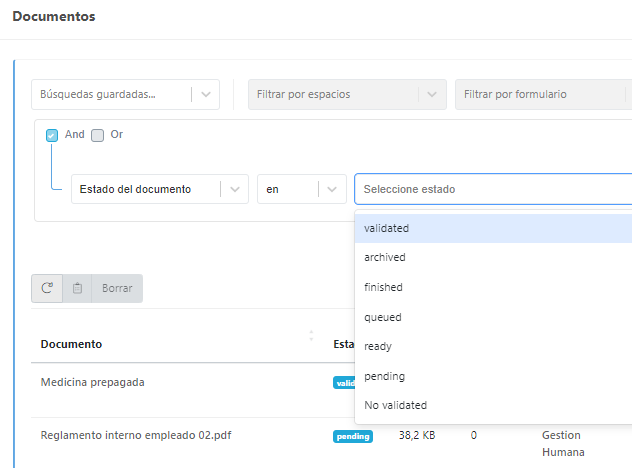Select the finished state option
Screen dimensions: 632x468
[383, 287]
